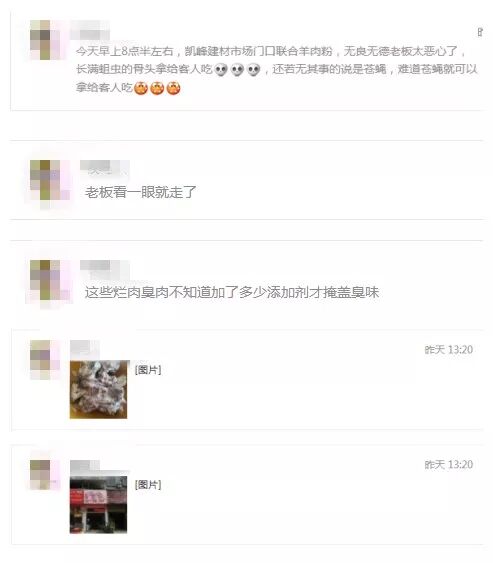Click the comment about 添加剂 covering smell
493x563 pixels.
pyautogui.click(x=232, y=292)
